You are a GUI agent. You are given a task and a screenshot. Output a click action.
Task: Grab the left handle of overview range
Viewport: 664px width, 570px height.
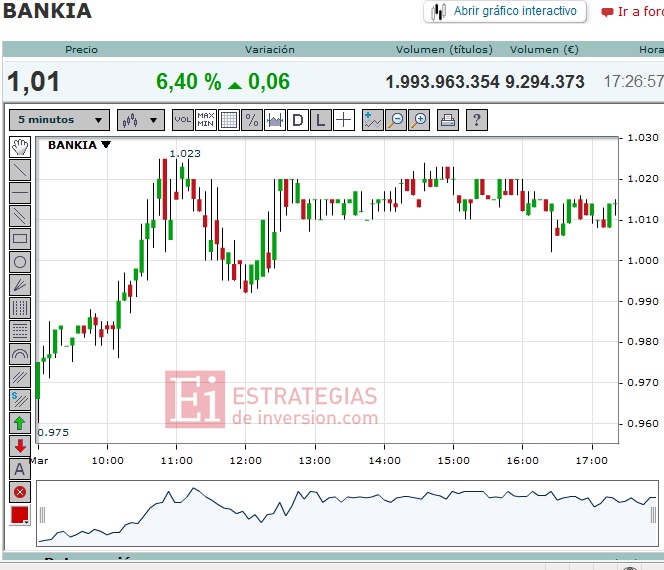[42, 515]
